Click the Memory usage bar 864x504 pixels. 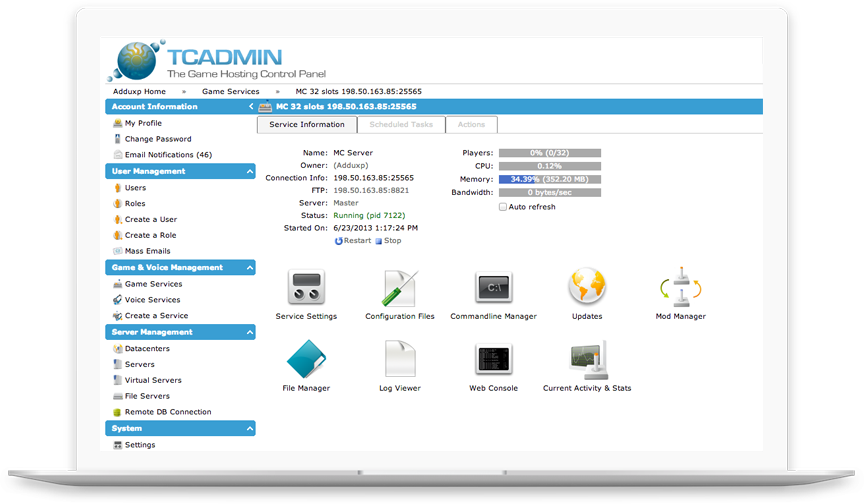pos(550,180)
